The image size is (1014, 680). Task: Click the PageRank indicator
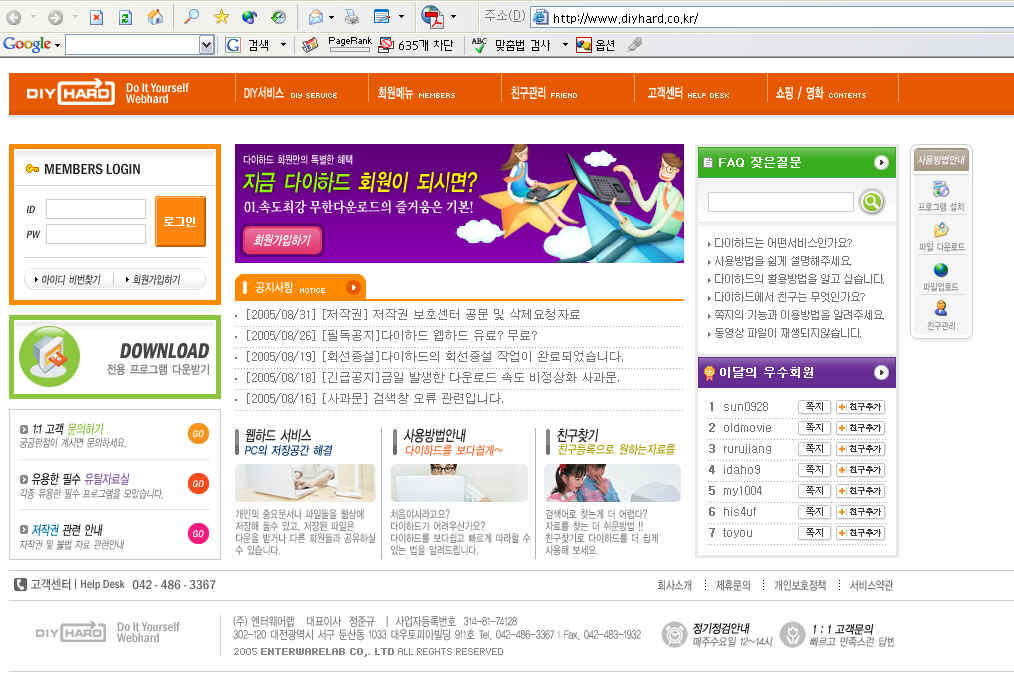point(350,44)
